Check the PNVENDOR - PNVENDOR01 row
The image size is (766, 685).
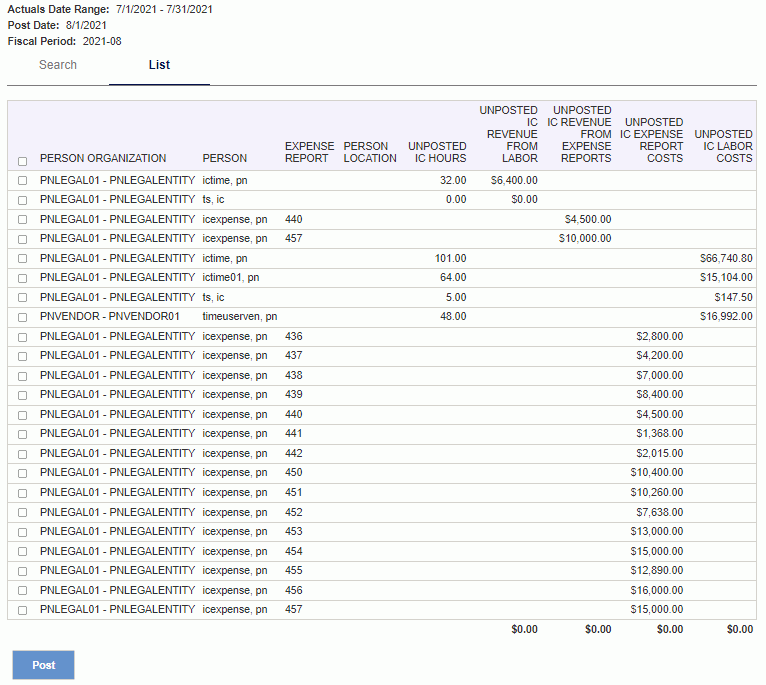pos(22,317)
